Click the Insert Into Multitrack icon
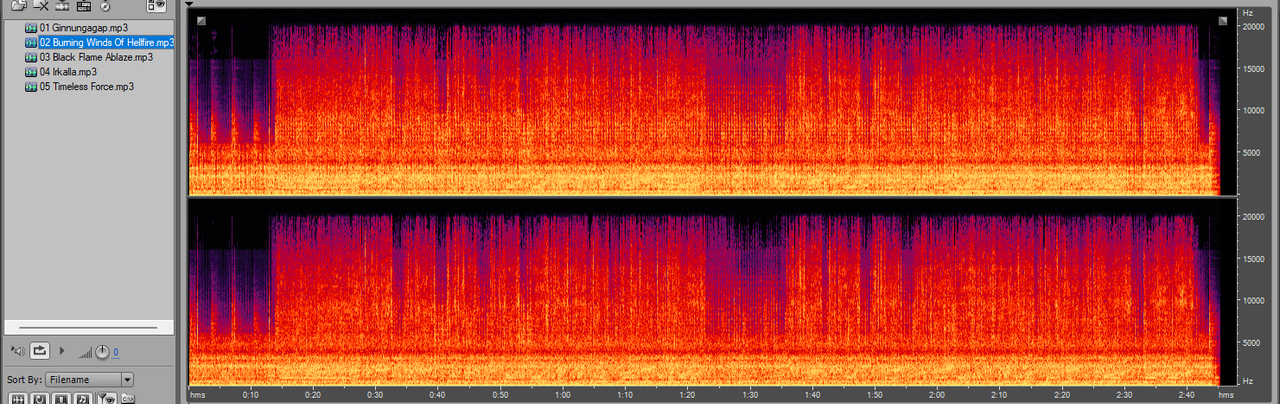This screenshot has height=404, width=1280. coord(62,6)
